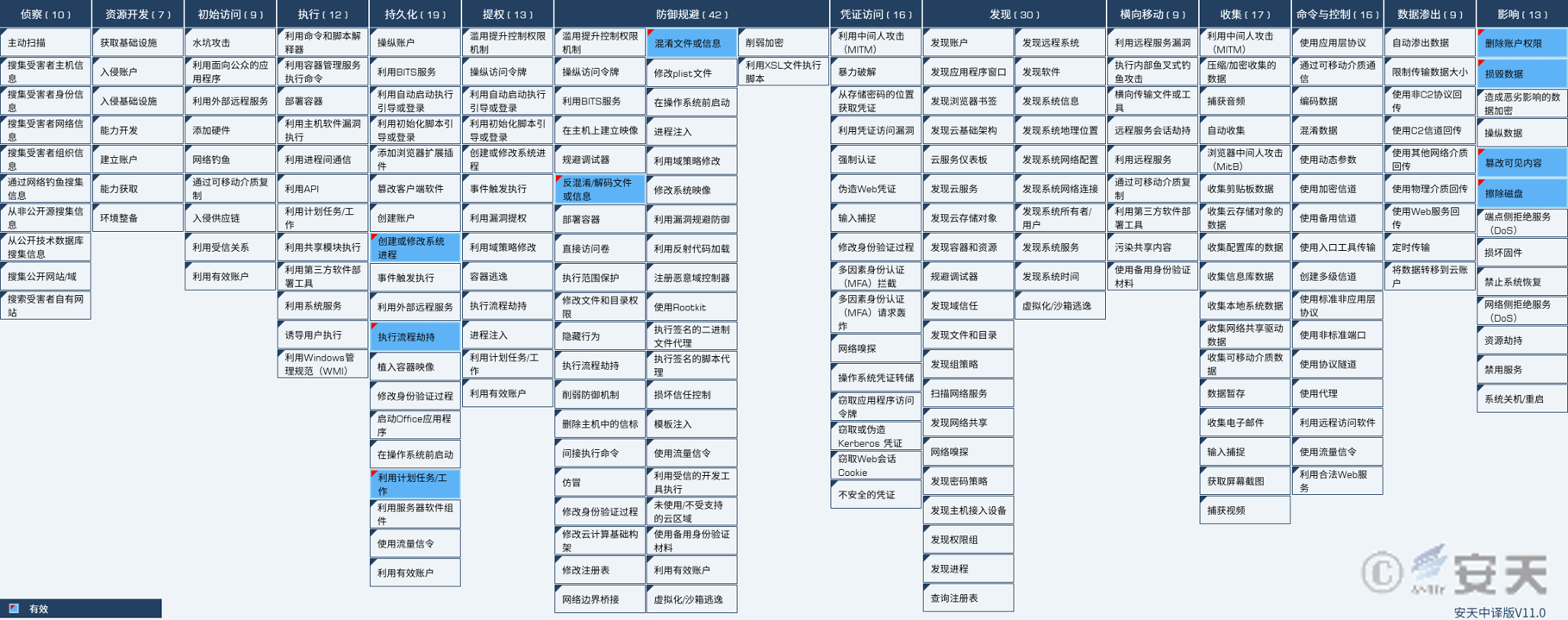Open the 启动Office应用程序 technique
The width and height of the screenshot is (1568, 620).
[415, 425]
